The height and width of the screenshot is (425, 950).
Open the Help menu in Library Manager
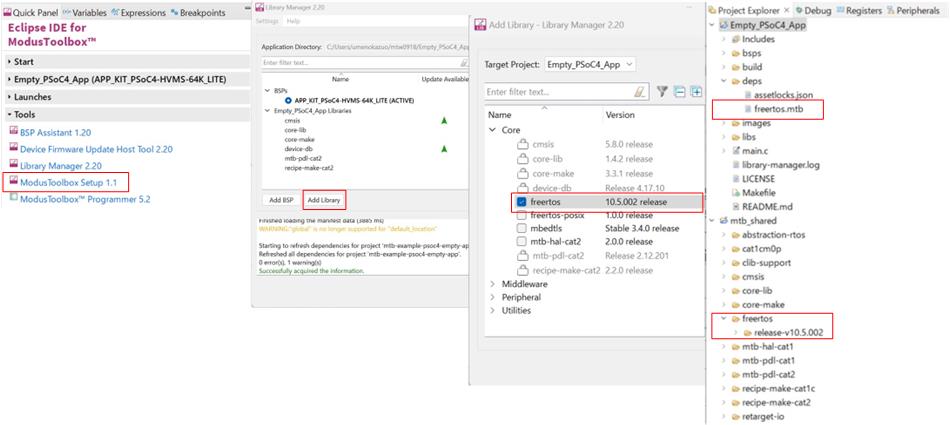coord(293,21)
